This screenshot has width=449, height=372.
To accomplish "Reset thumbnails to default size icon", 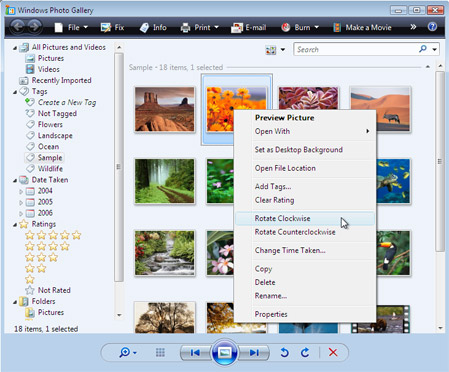I will pyautogui.click(x=160, y=352).
